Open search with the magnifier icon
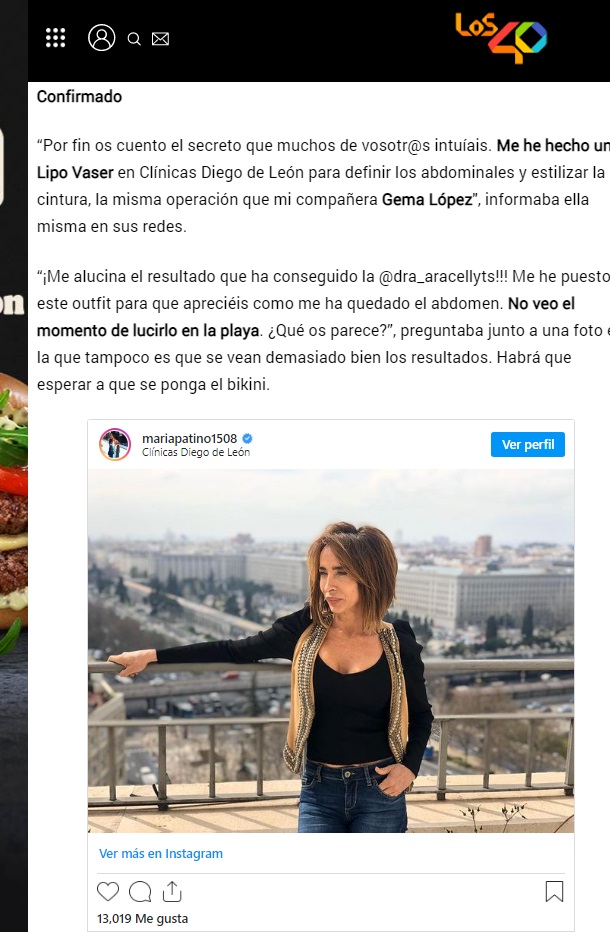 (134, 39)
